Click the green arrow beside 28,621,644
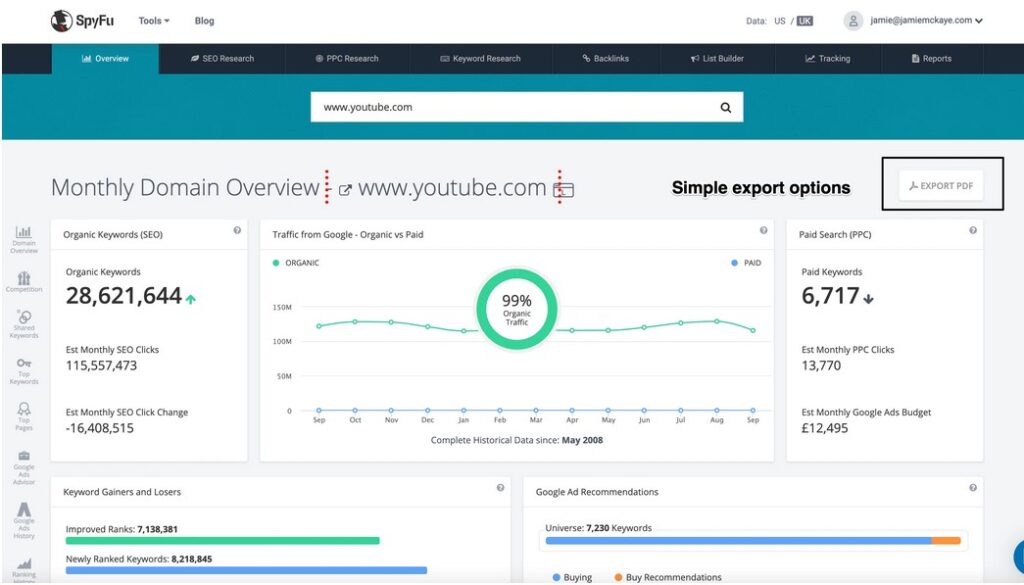 click(x=191, y=299)
